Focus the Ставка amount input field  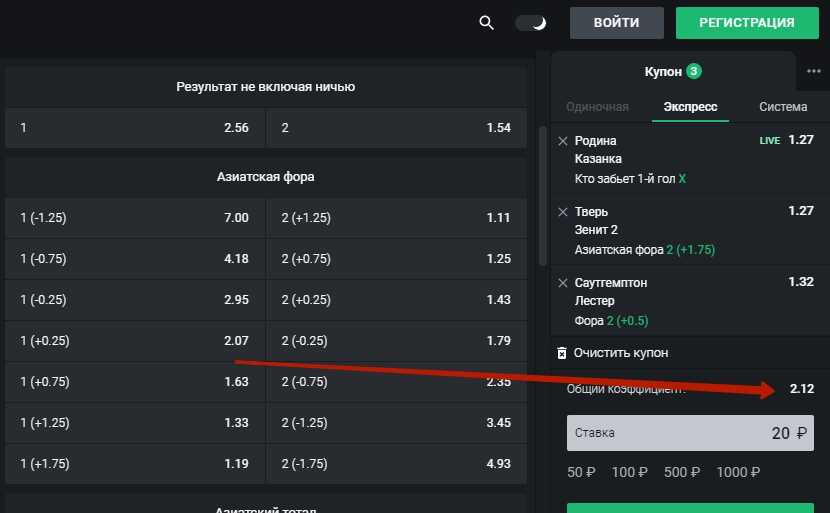[690, 433]
